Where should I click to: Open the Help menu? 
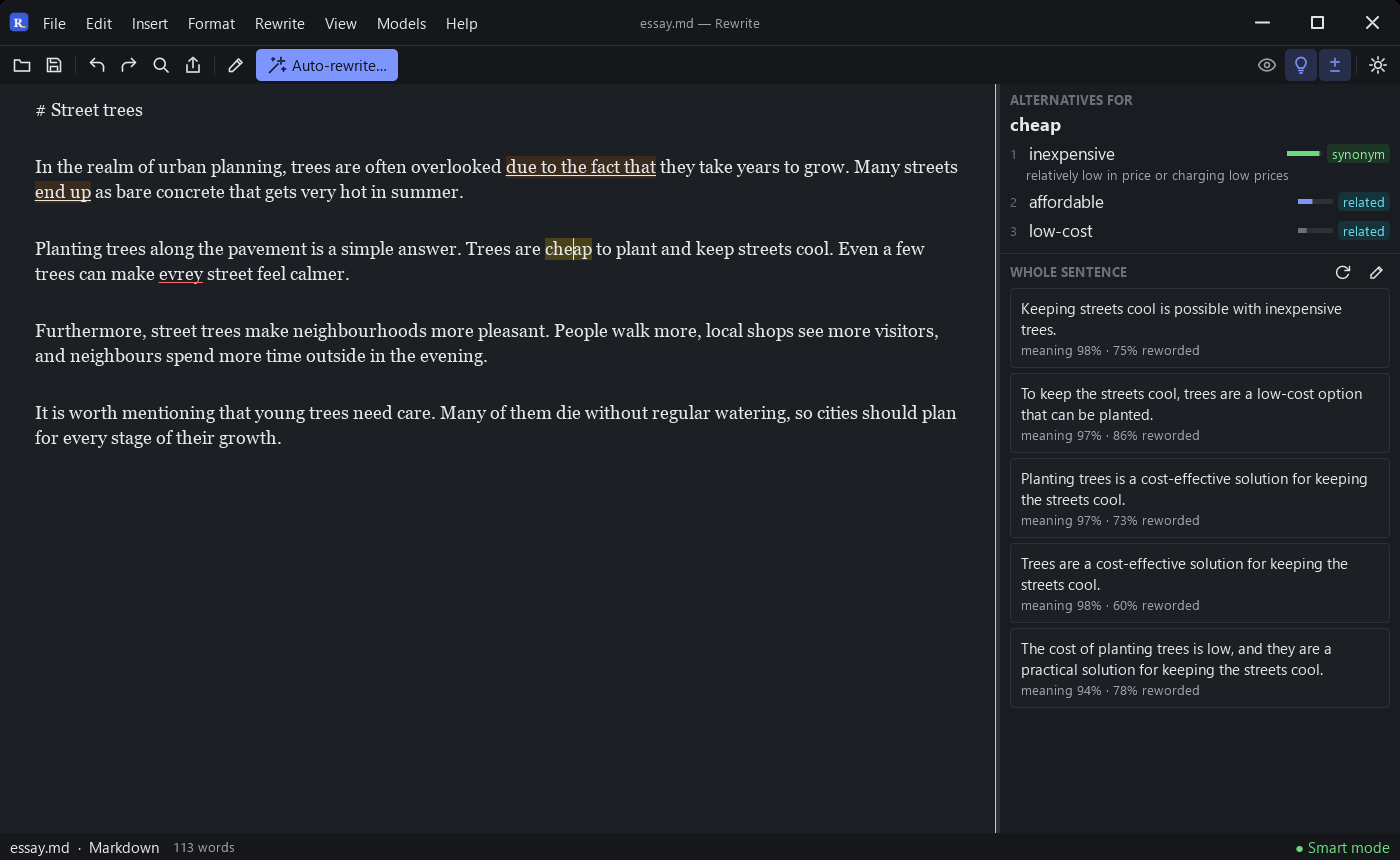(461, 23)
